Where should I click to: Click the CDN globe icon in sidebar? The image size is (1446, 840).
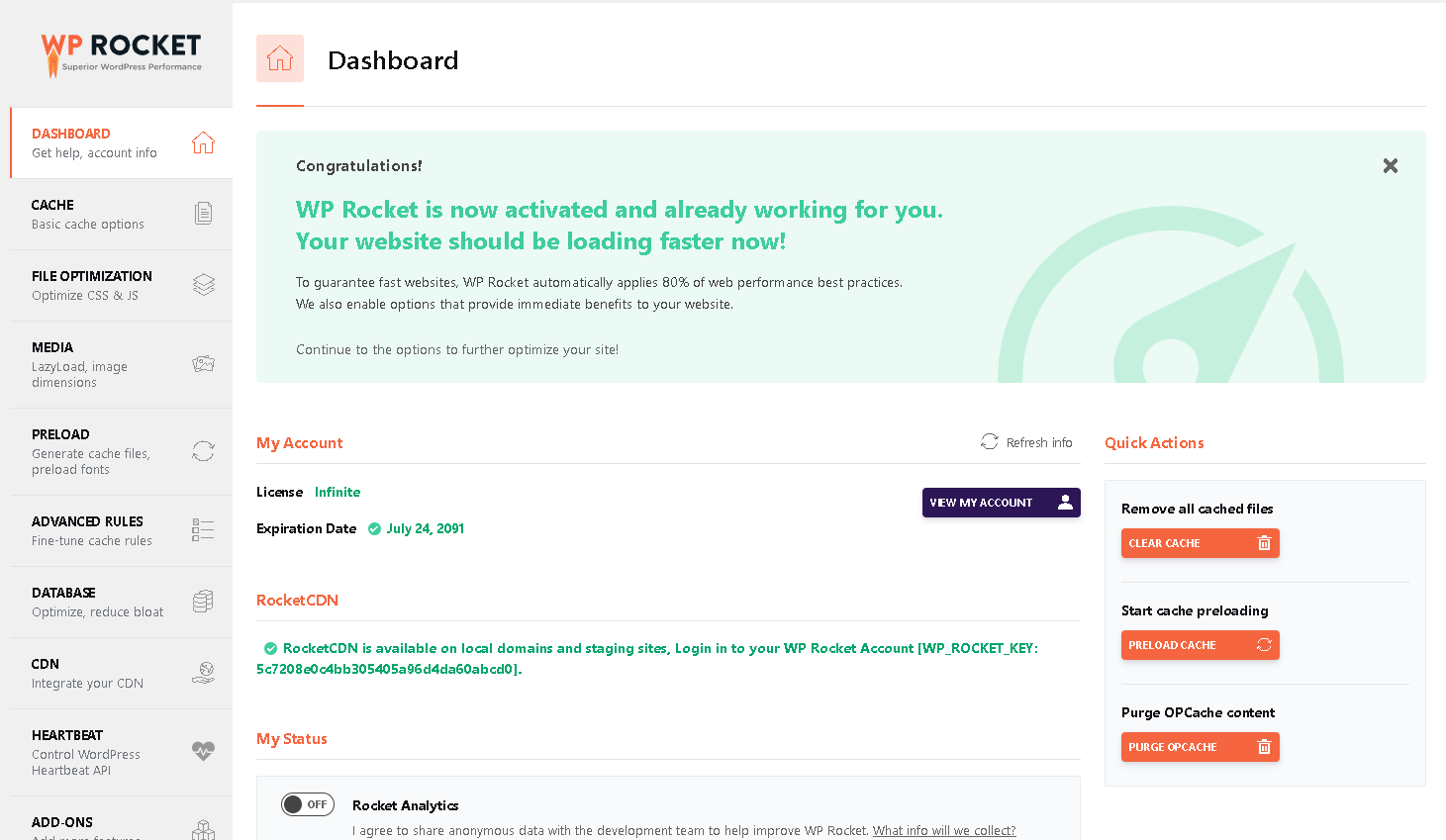click(x=203, y=673)
